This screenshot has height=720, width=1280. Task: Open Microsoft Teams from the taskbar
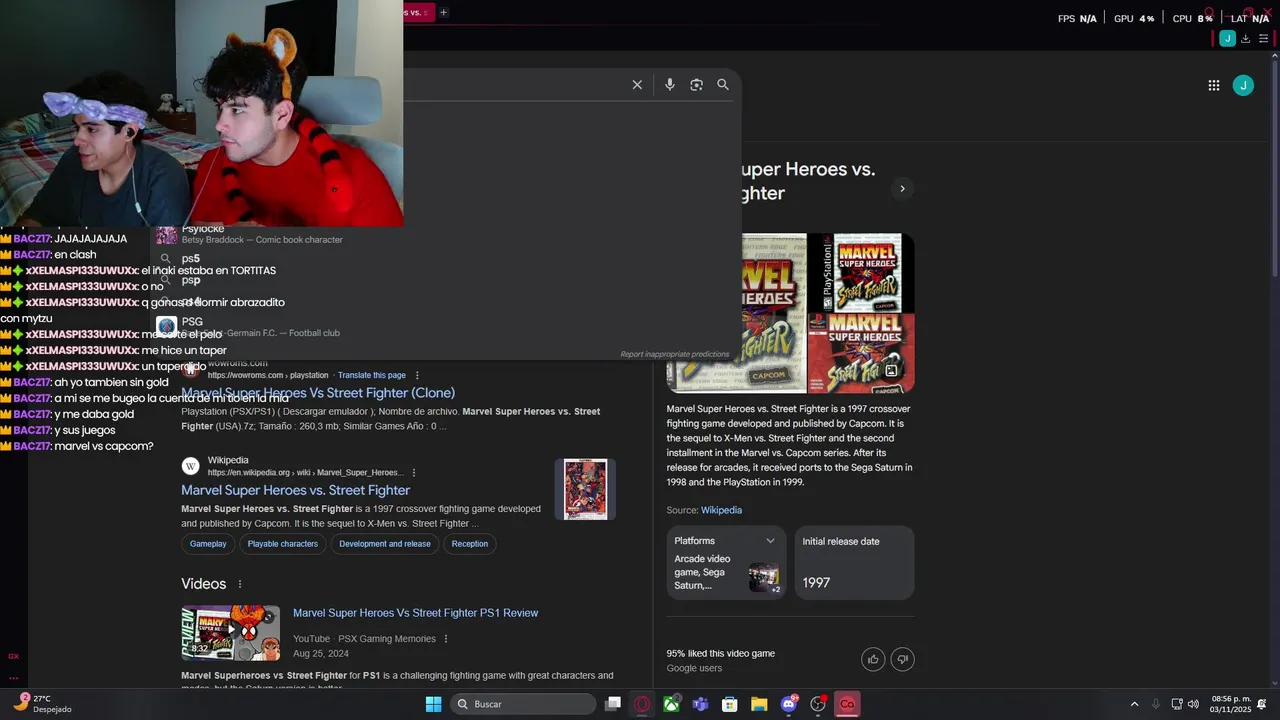click(700, 704)
